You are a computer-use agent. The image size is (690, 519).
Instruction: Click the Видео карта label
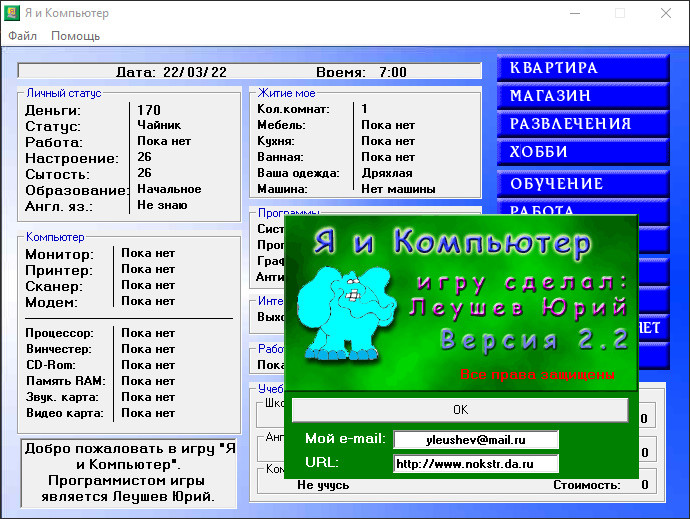click(x=65, y=413)
